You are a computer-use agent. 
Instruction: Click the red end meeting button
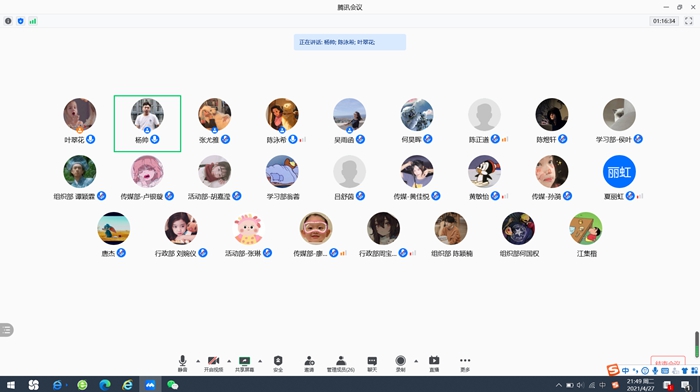tap(668, 362)
